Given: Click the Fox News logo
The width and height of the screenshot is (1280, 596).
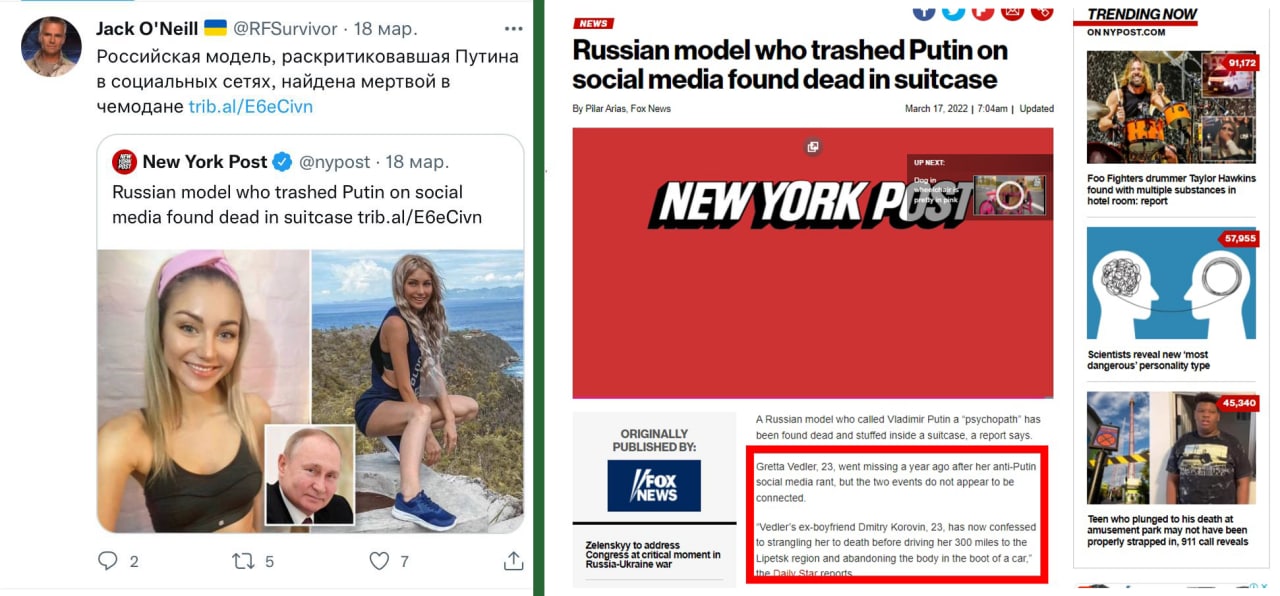Looking at the screenshot, I should coord(654,487).
